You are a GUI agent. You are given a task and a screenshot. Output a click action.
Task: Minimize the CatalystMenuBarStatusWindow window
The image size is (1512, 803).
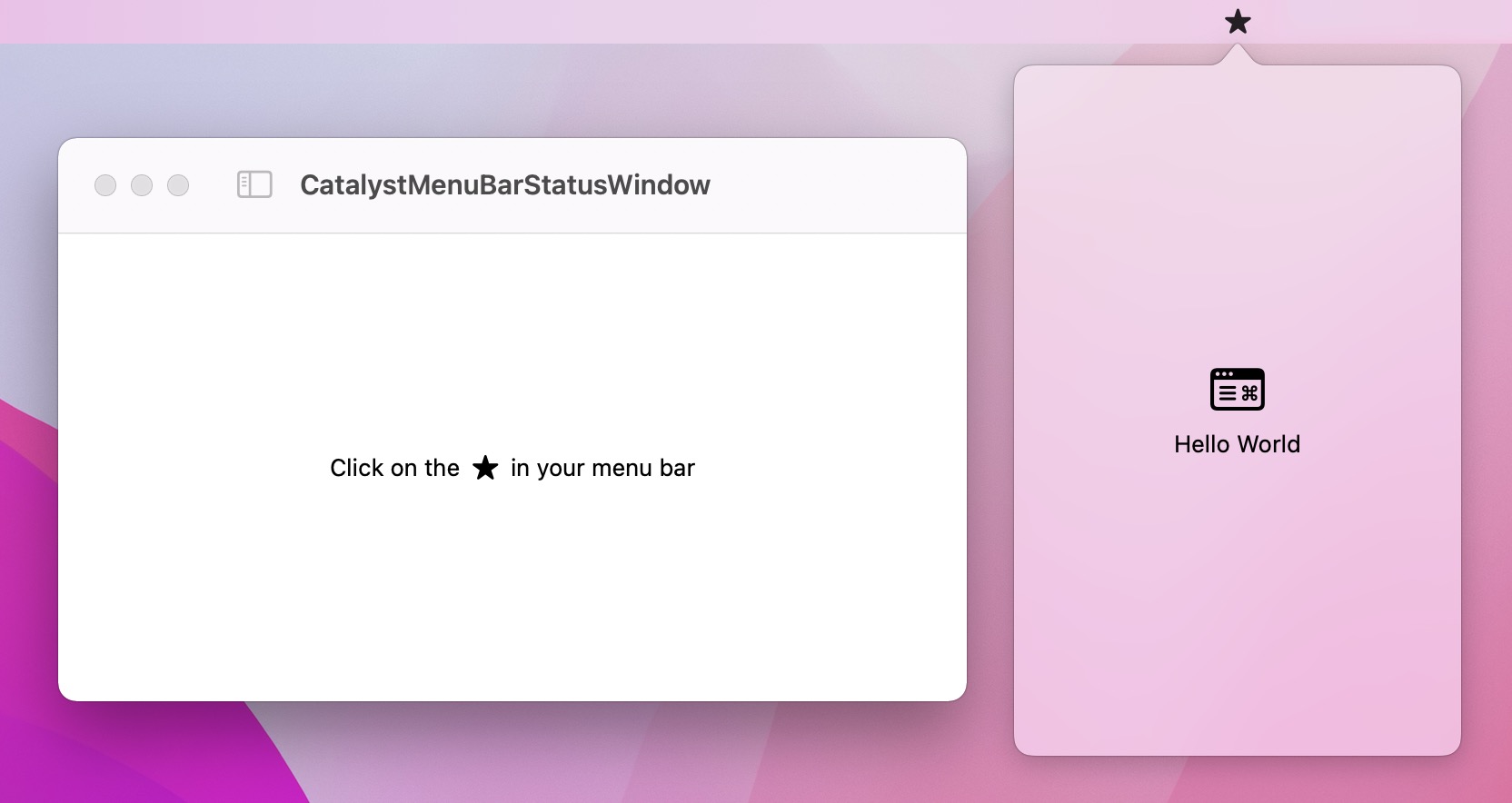(142, 185)
